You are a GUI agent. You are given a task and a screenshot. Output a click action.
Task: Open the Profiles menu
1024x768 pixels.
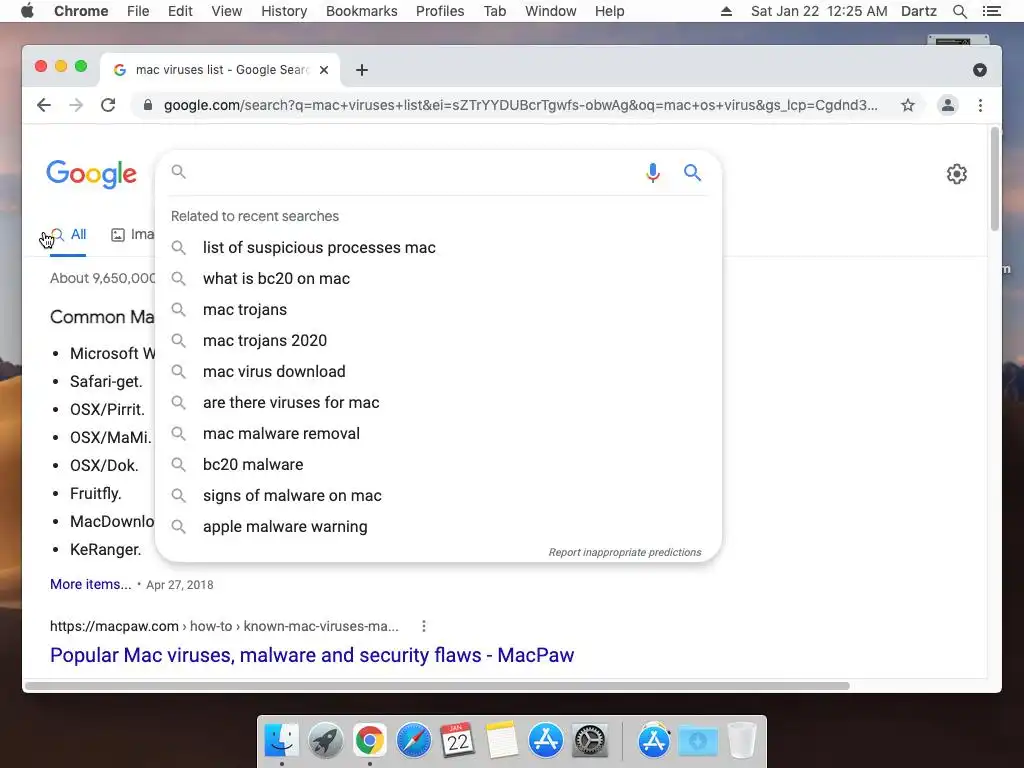point(440,11)
